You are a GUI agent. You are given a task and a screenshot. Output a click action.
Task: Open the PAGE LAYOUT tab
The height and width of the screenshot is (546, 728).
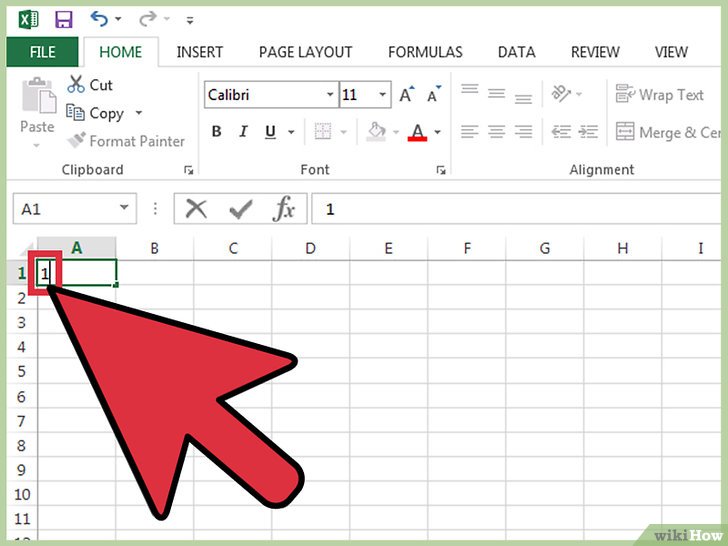coord(306,52)
